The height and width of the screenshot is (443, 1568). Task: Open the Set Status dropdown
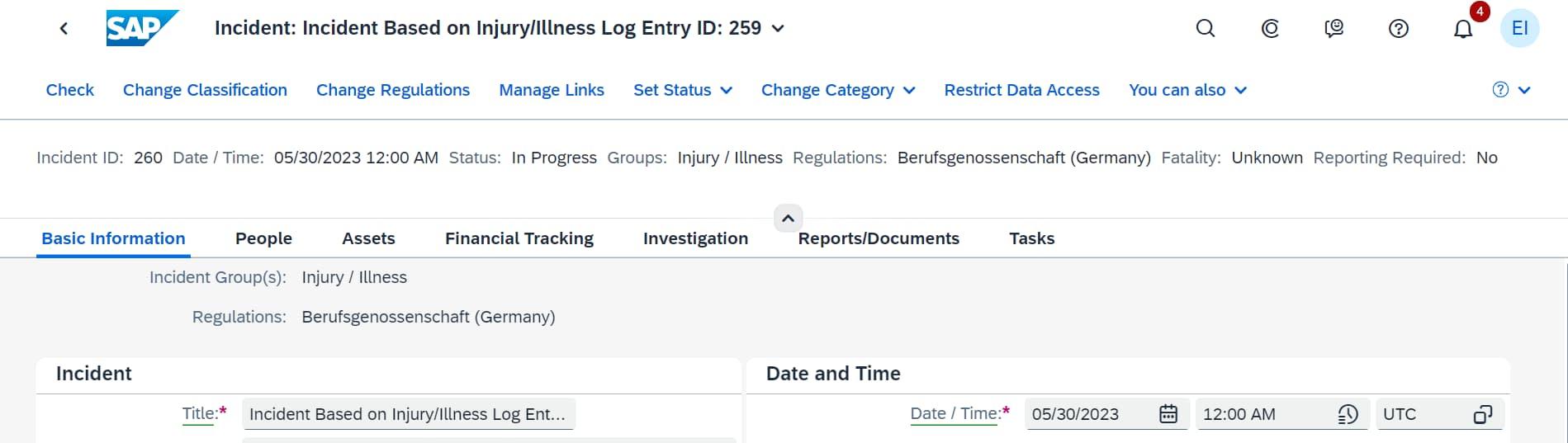(682, 90)
